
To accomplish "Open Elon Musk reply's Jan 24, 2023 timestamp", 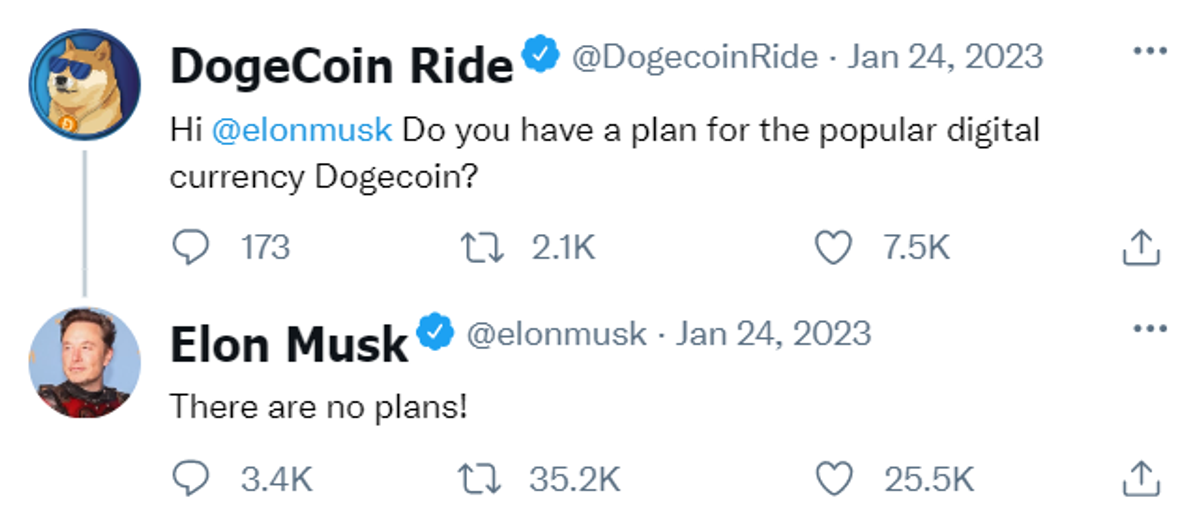I will click(x=773, y=333).
